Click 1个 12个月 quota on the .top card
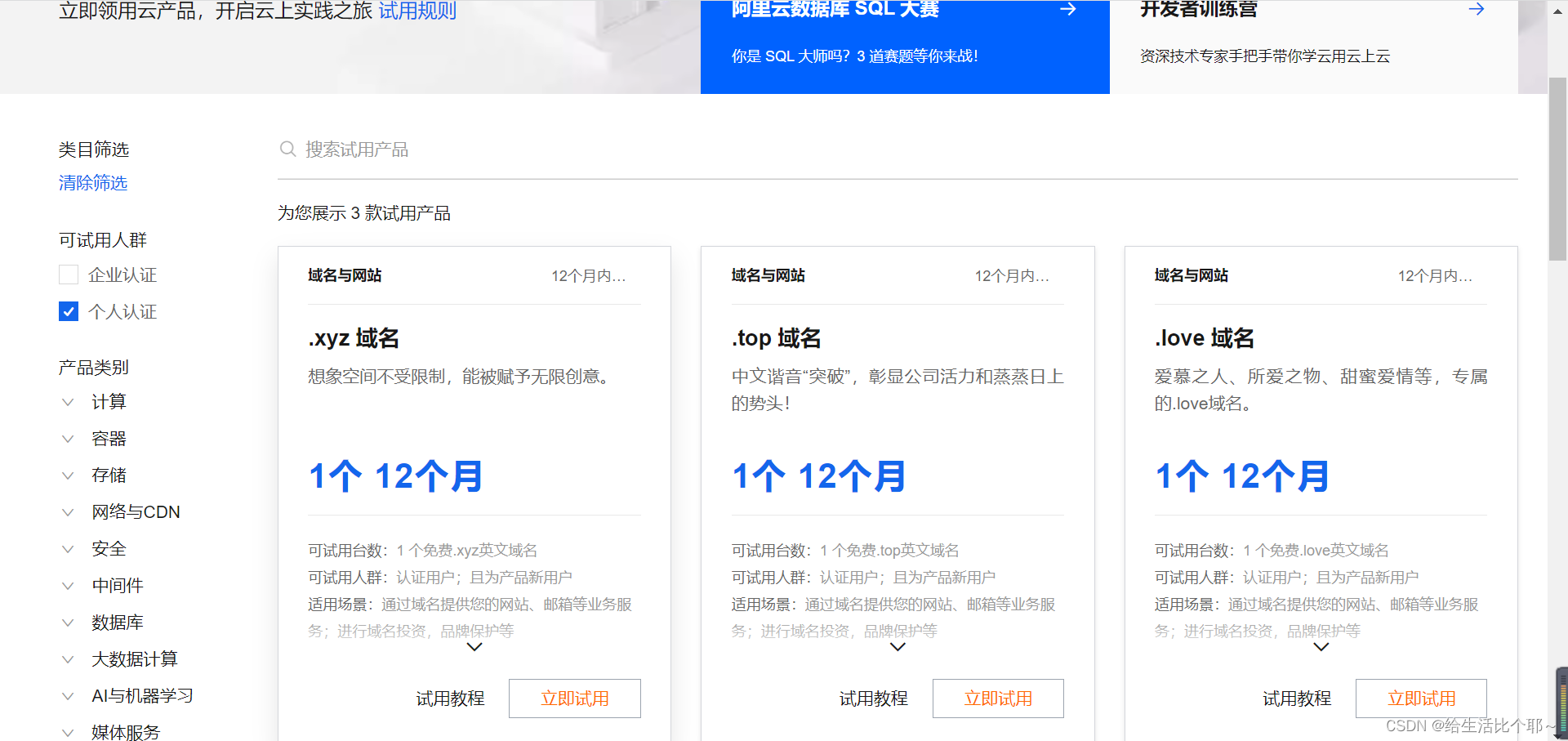1568x741 pixels. [x=818, y=476]
